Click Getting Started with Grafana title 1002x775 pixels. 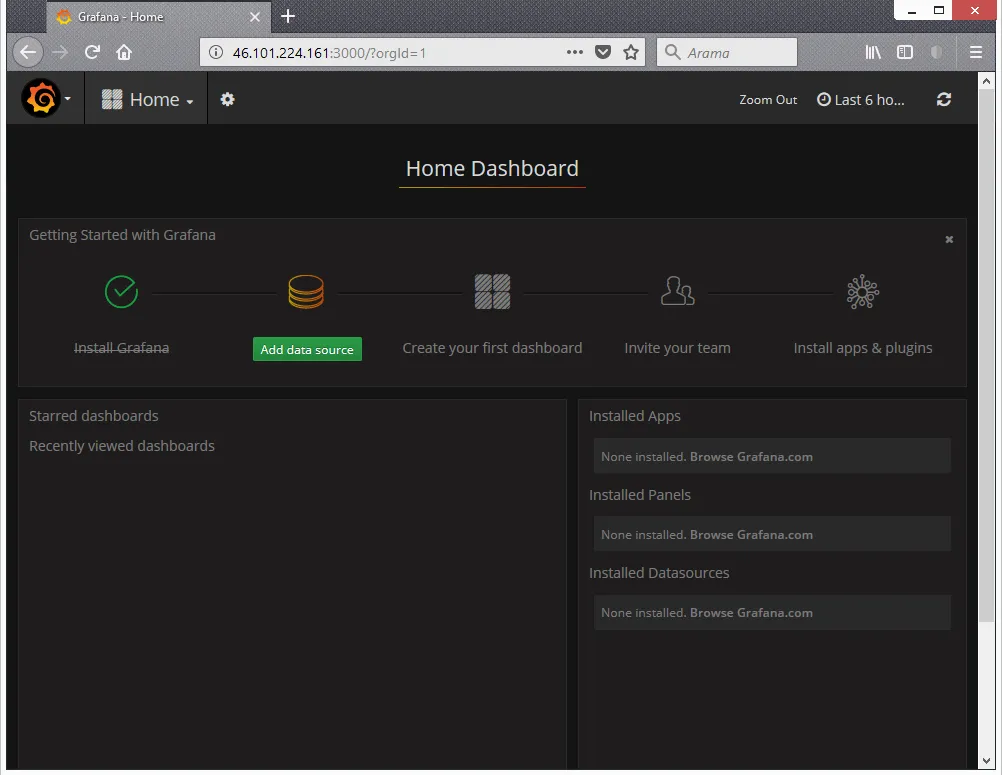[x=122, y=235]
